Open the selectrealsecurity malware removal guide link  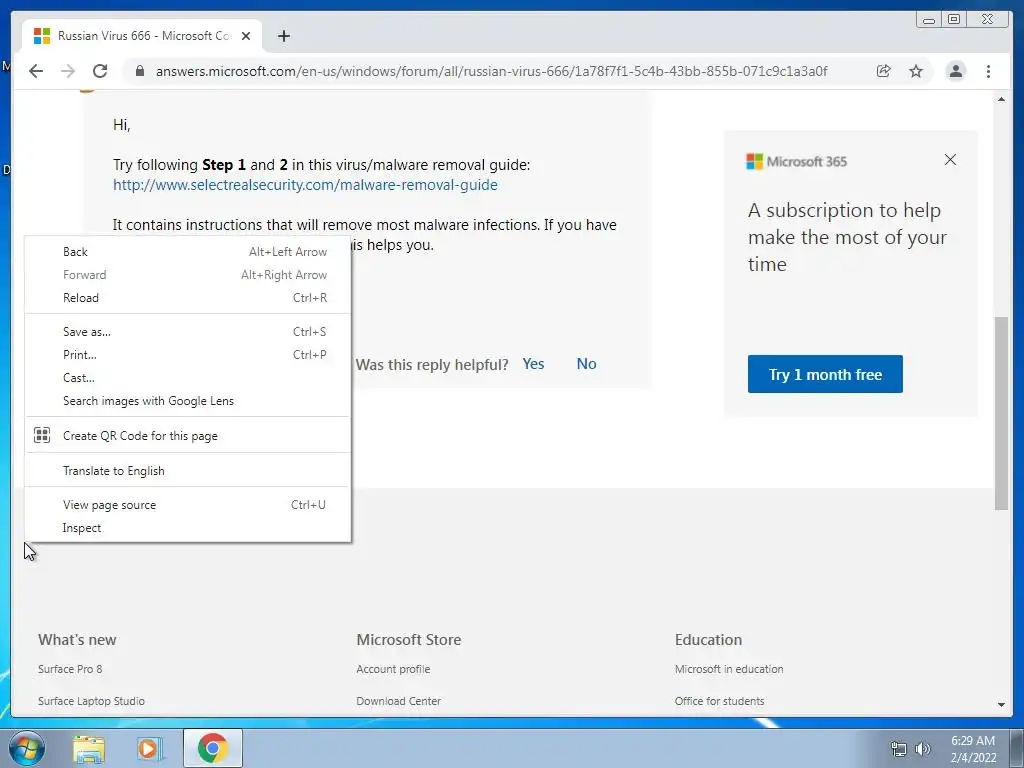point(305,185)
